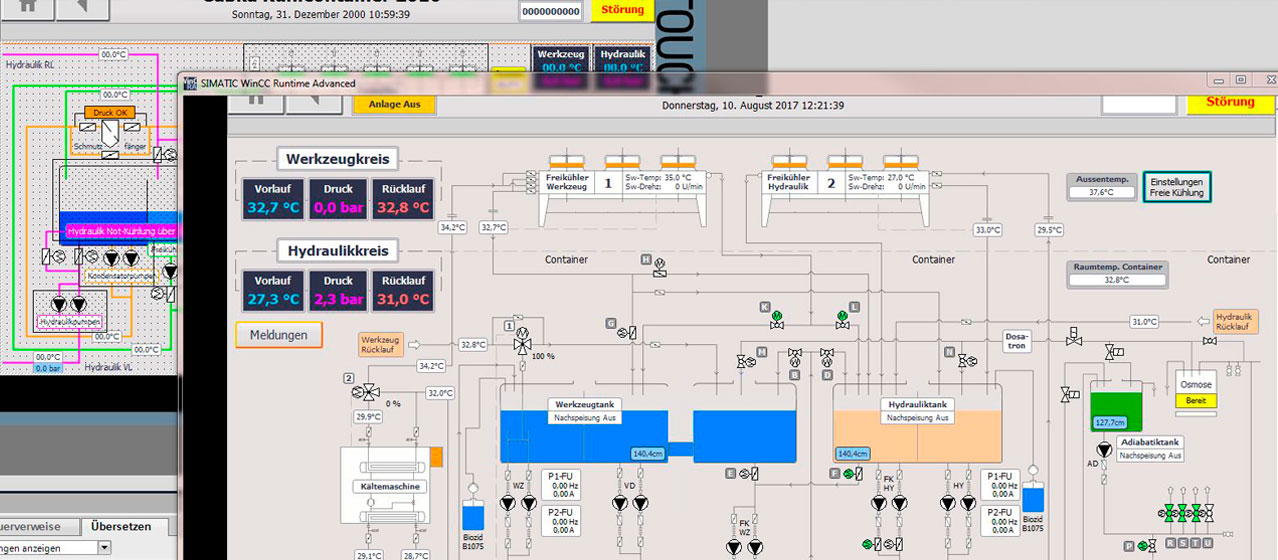
Task: Open Einstellungen Freie Kühlung settings
Action: tap(1176, 187)
